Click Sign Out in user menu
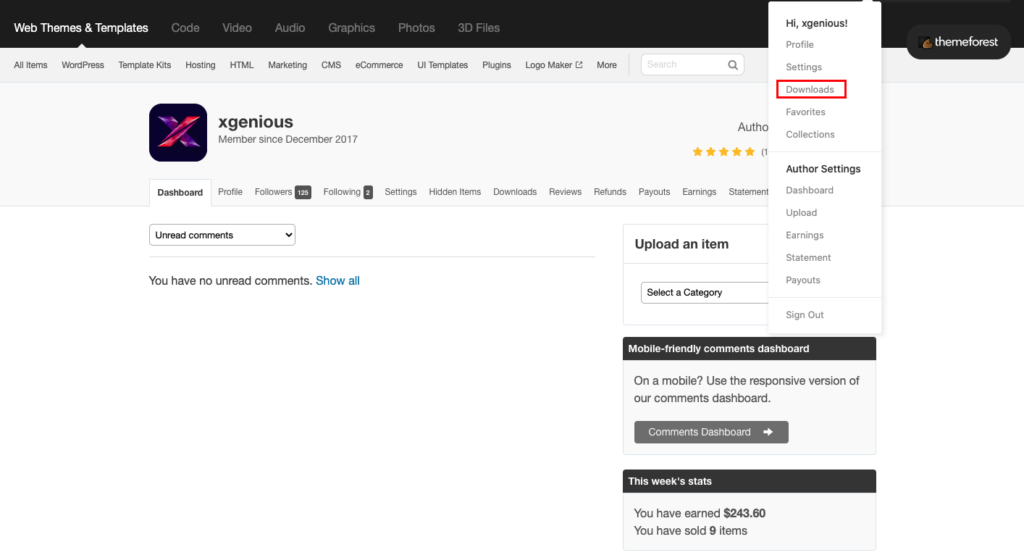Viewport: 1024px width, 555px height. click(805, 315)
